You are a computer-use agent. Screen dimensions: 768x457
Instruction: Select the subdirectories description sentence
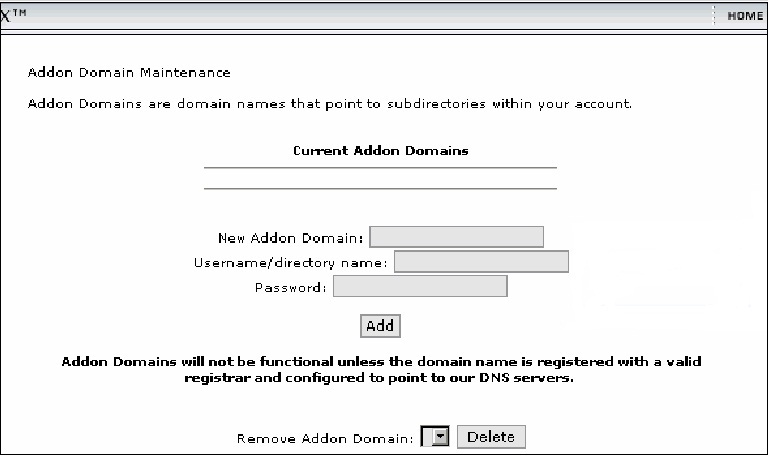(x=330, y=104)
